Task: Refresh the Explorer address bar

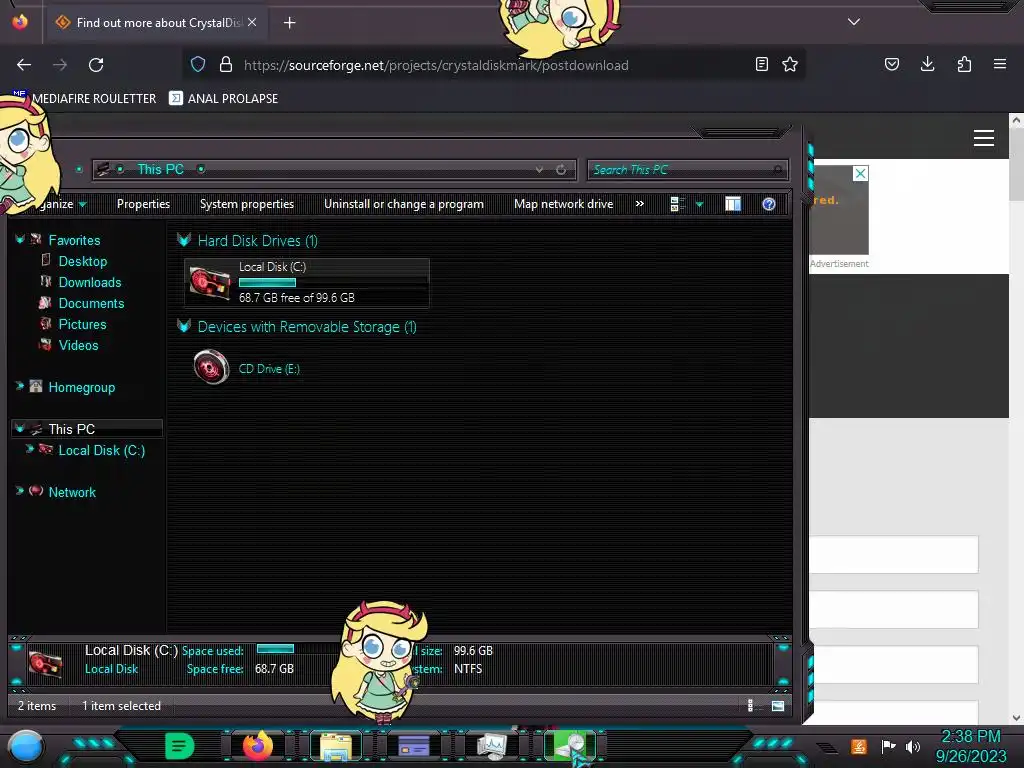Action: tap(561, 170)
